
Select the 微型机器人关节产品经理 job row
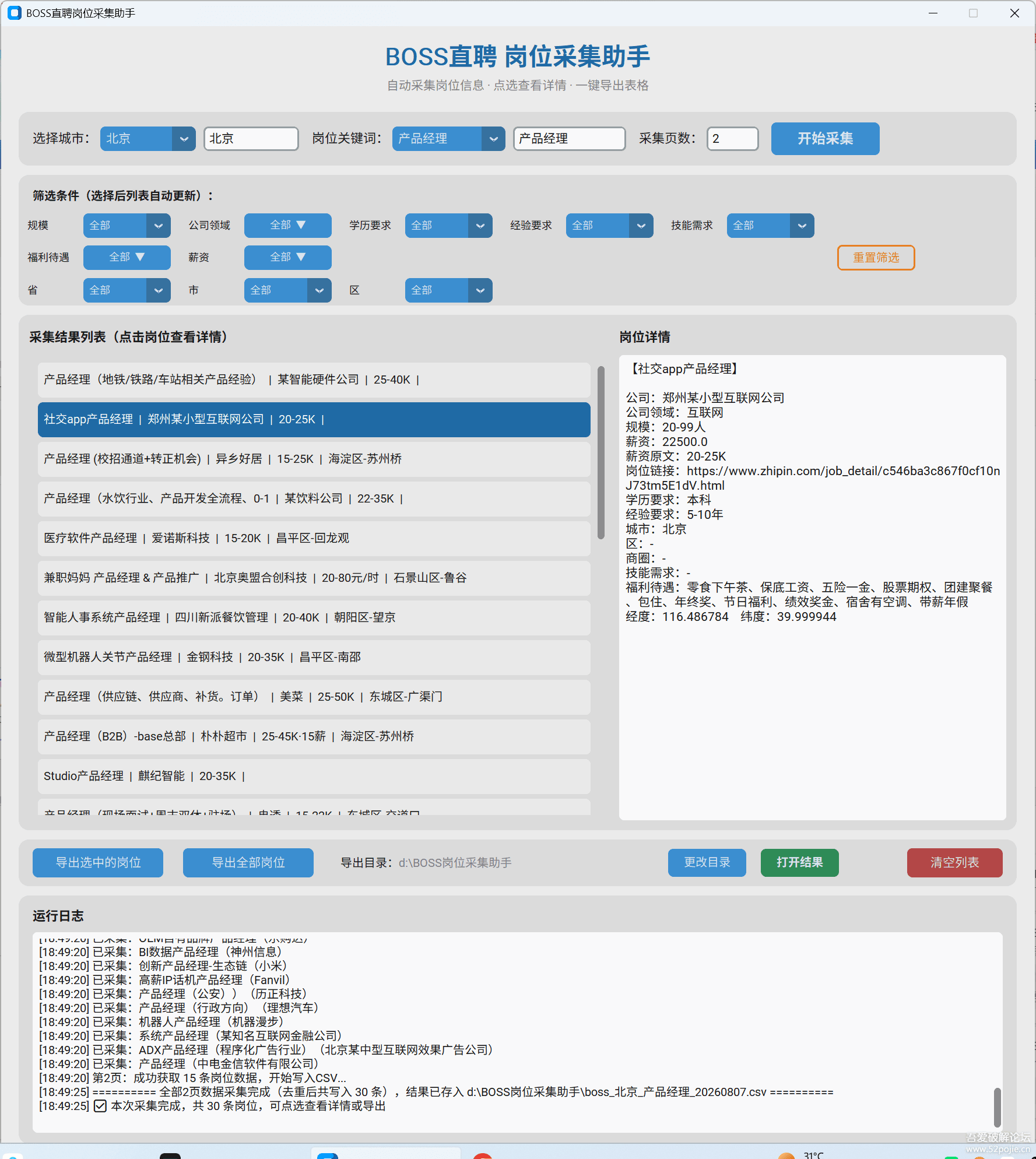click(x=314, y=658)
